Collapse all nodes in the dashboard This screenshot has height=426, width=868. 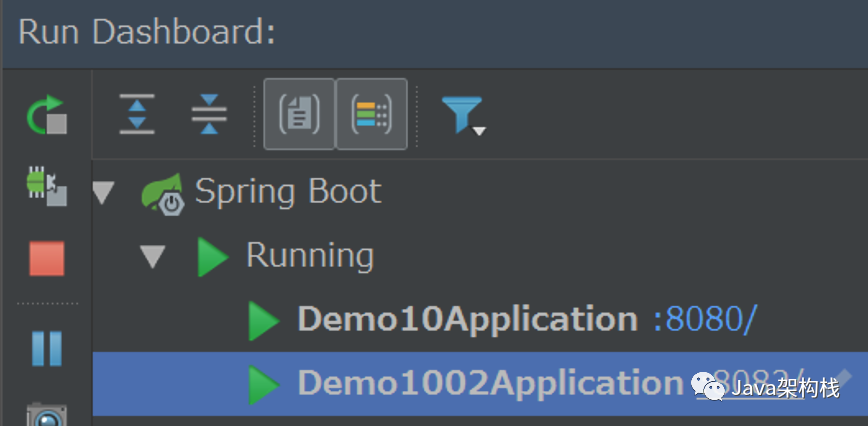click(209, 114)
